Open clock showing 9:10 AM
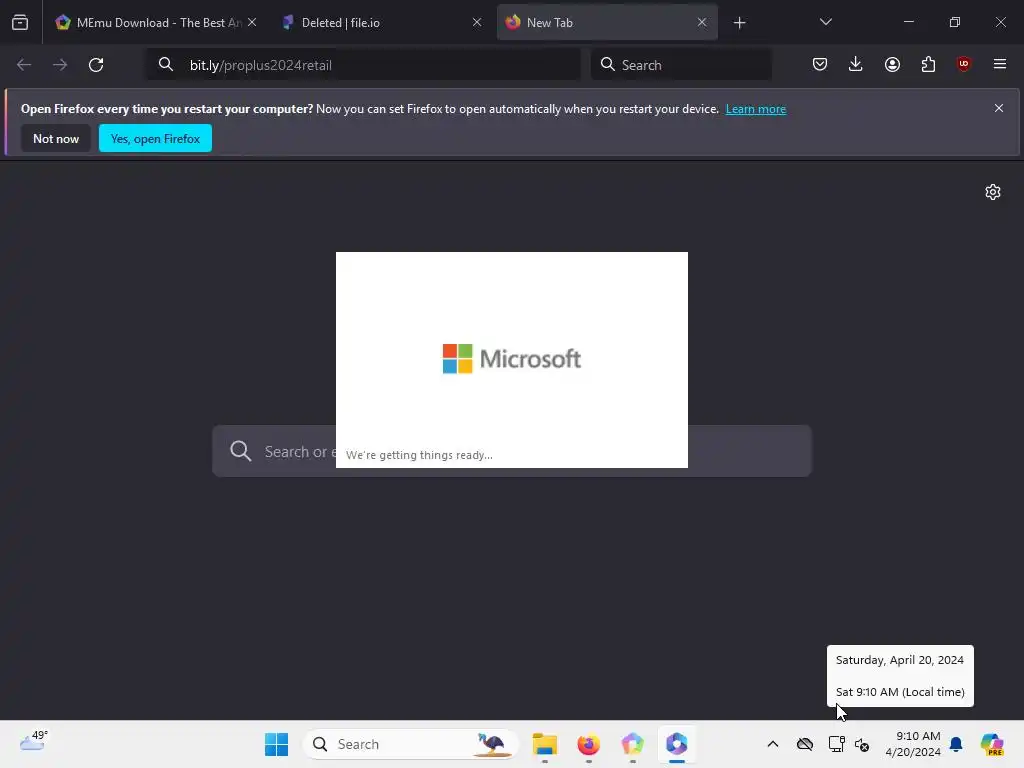The width and height of the screenshot is (1024, 768). [913, 744]
